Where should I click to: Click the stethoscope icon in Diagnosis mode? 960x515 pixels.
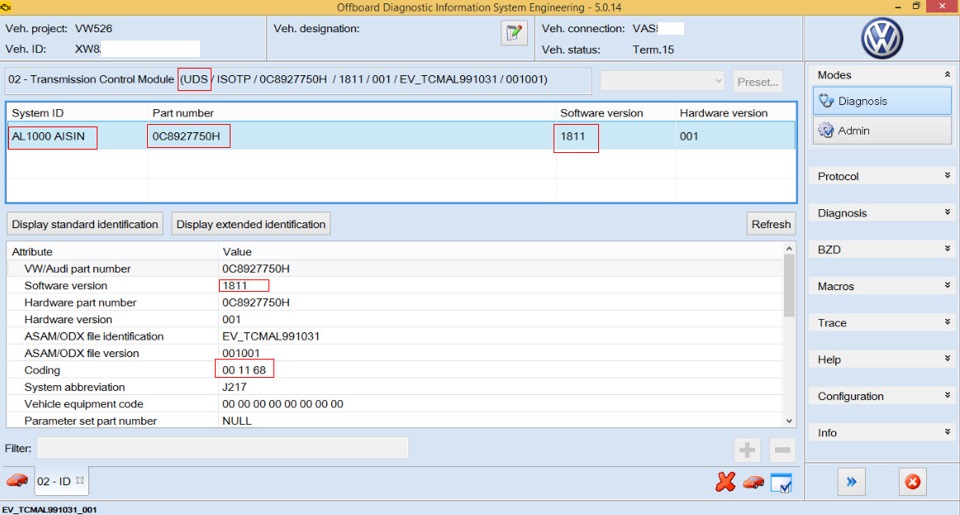(827, 100)
